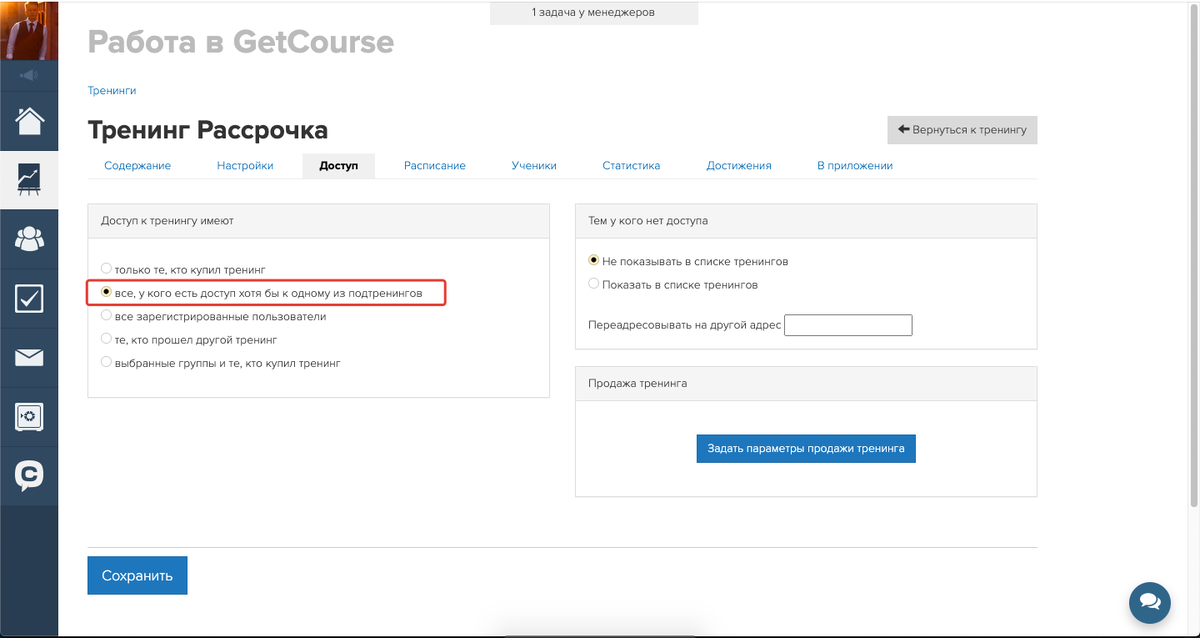Screen dimensions: 1200x638
Task: Open the Ученики tab
Action: click(x=534, y=166)
